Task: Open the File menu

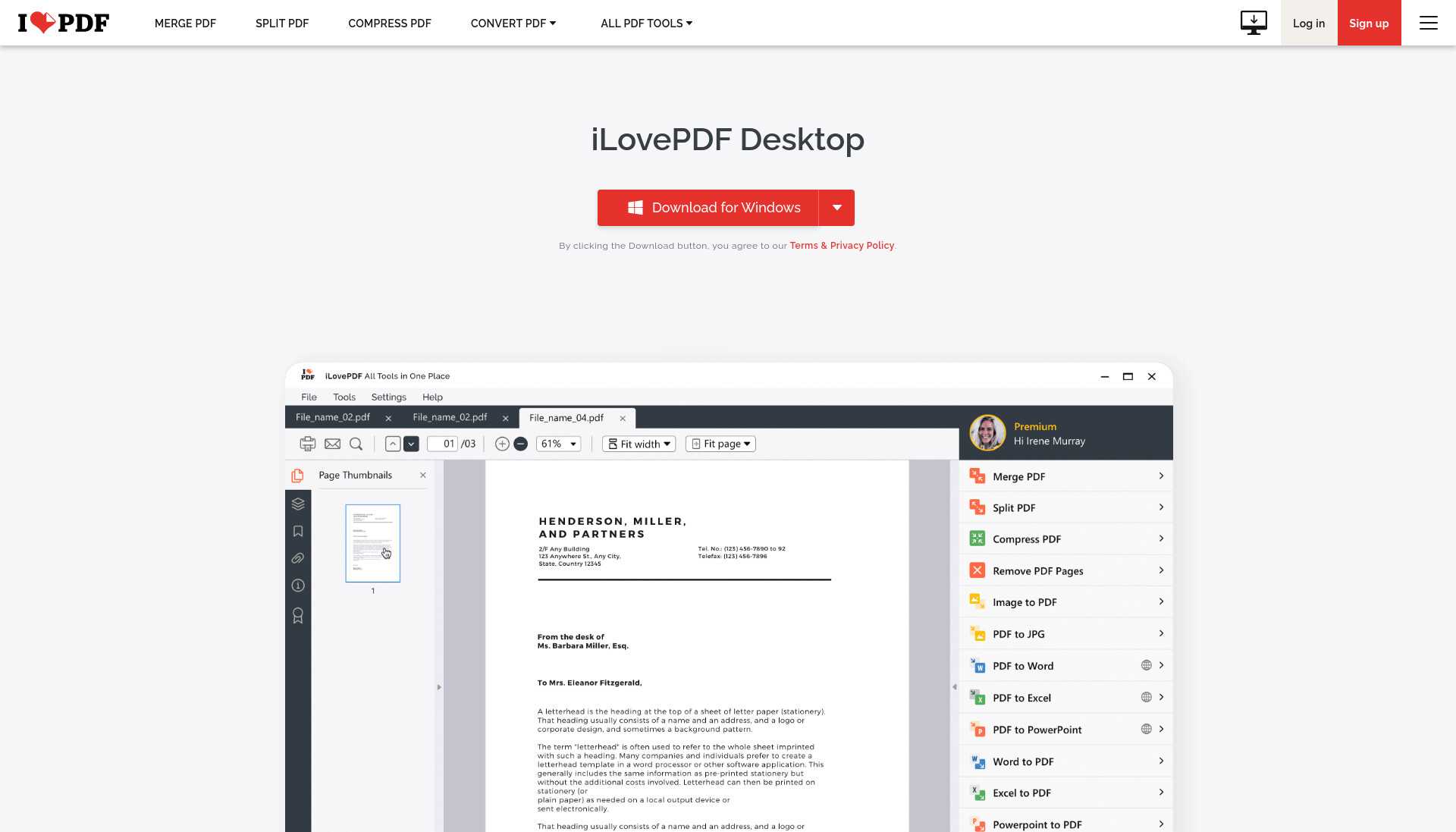Action: click(x=309, y=397)
